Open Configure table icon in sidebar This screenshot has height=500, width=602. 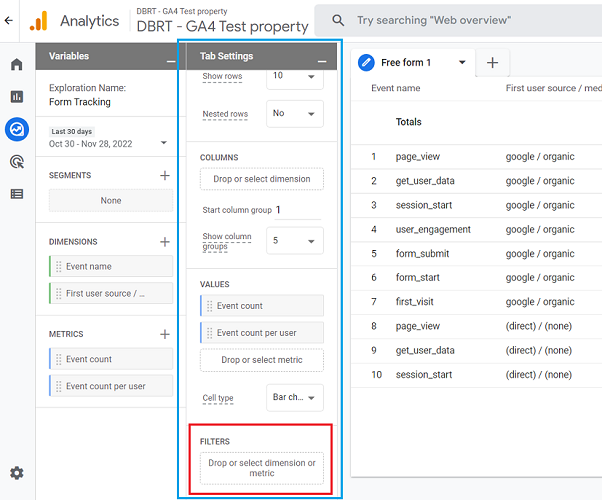(x=17, y=194)
